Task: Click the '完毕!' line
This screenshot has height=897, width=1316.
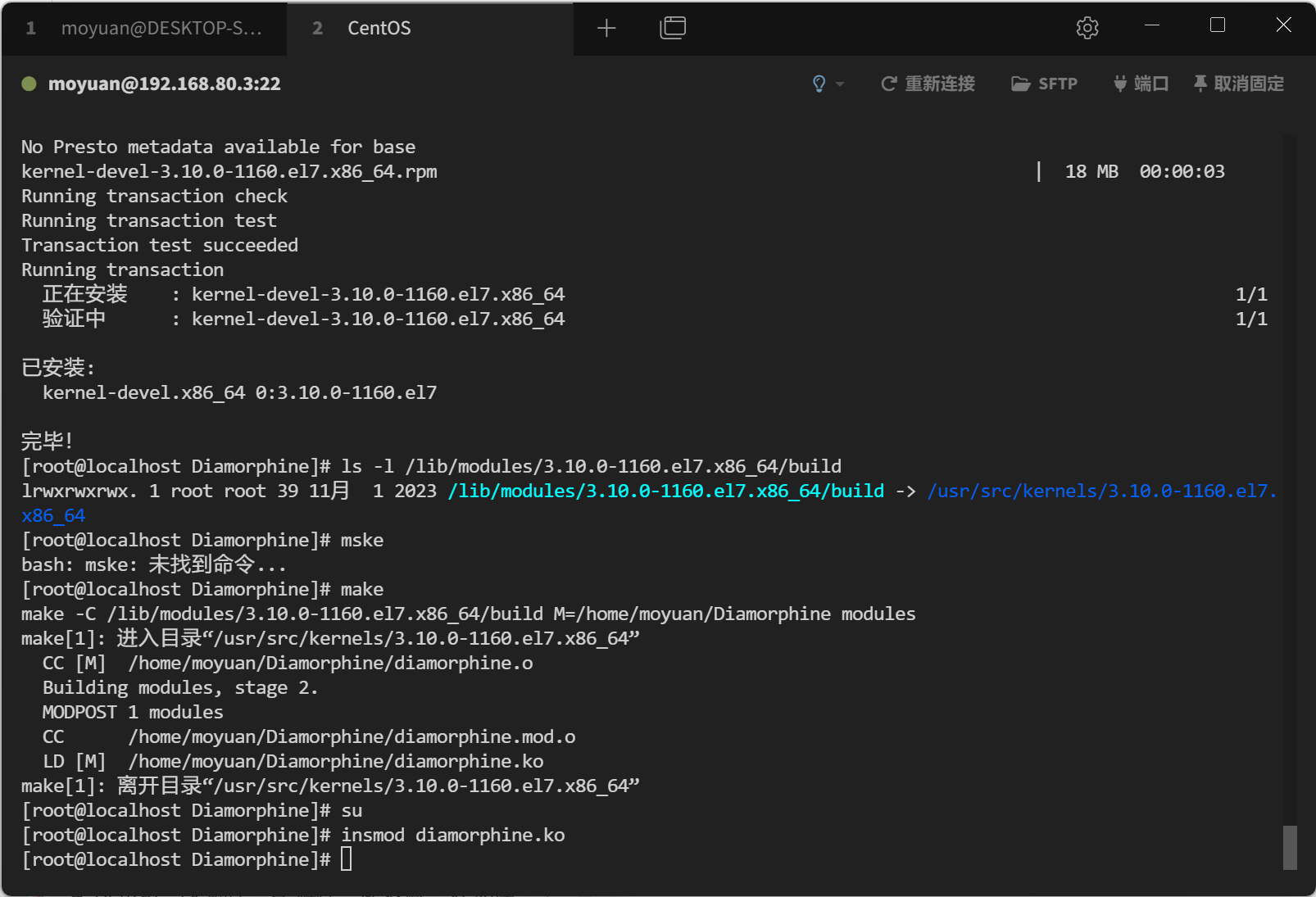Action: click(x=47, y=442)
